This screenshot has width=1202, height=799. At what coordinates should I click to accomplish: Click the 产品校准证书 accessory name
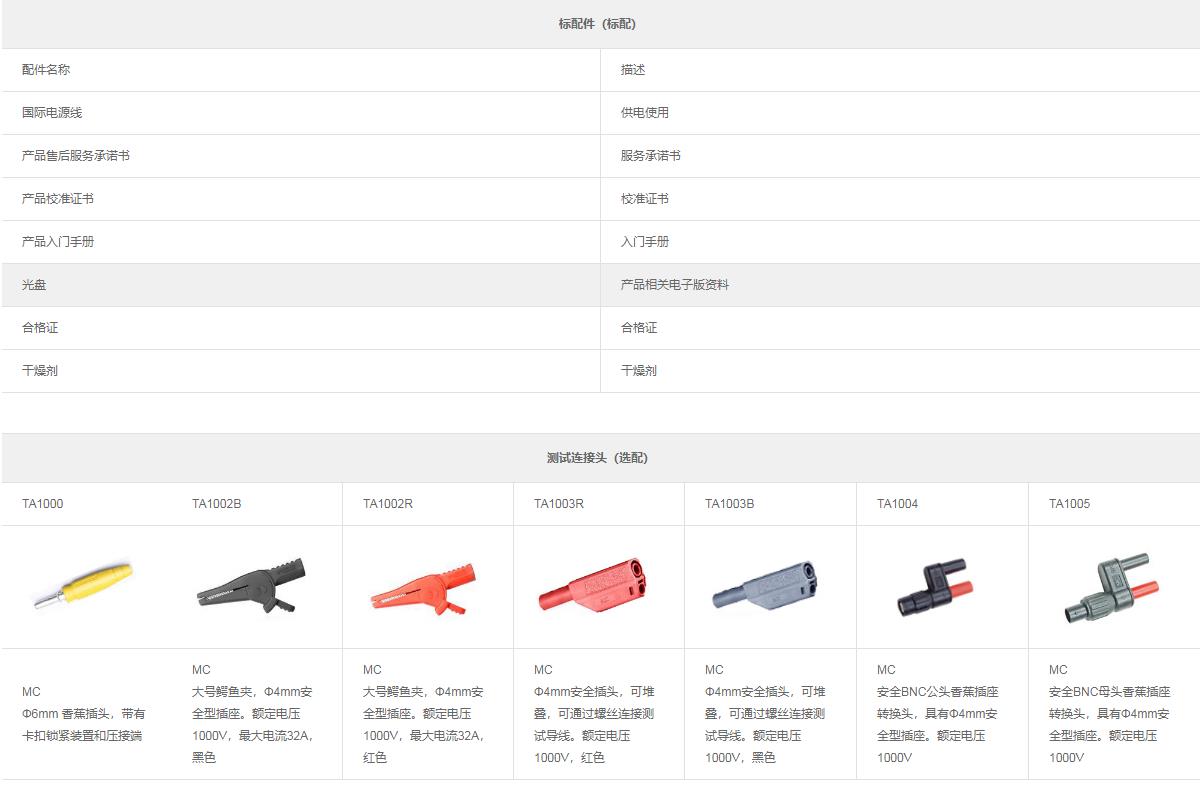pyautogui.click(x=58, y=199)
